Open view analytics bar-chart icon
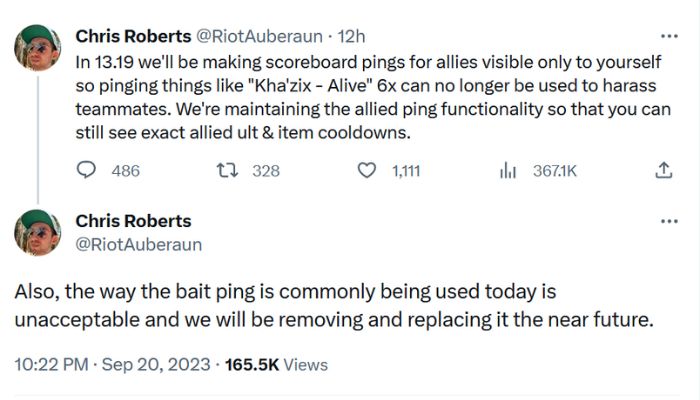700x400 pixels. point(507,171)
